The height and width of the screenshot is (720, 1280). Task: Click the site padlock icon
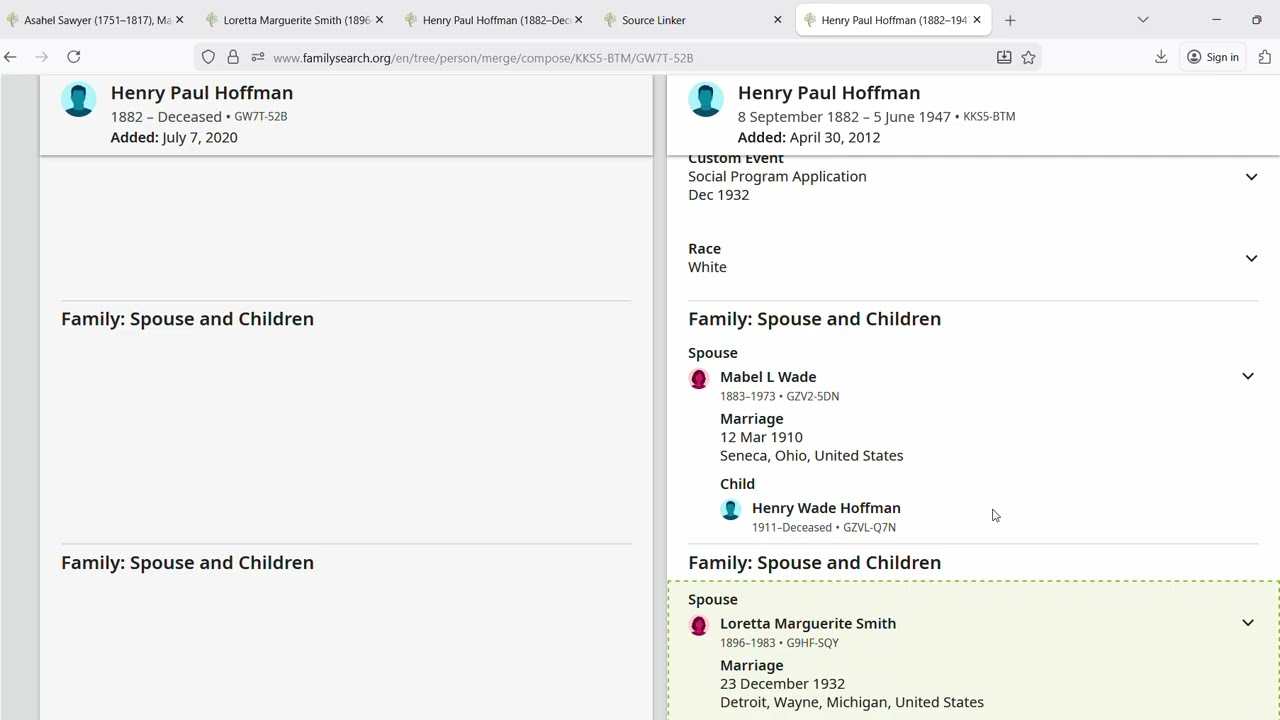pyautogui.click(x=233, y=57)
